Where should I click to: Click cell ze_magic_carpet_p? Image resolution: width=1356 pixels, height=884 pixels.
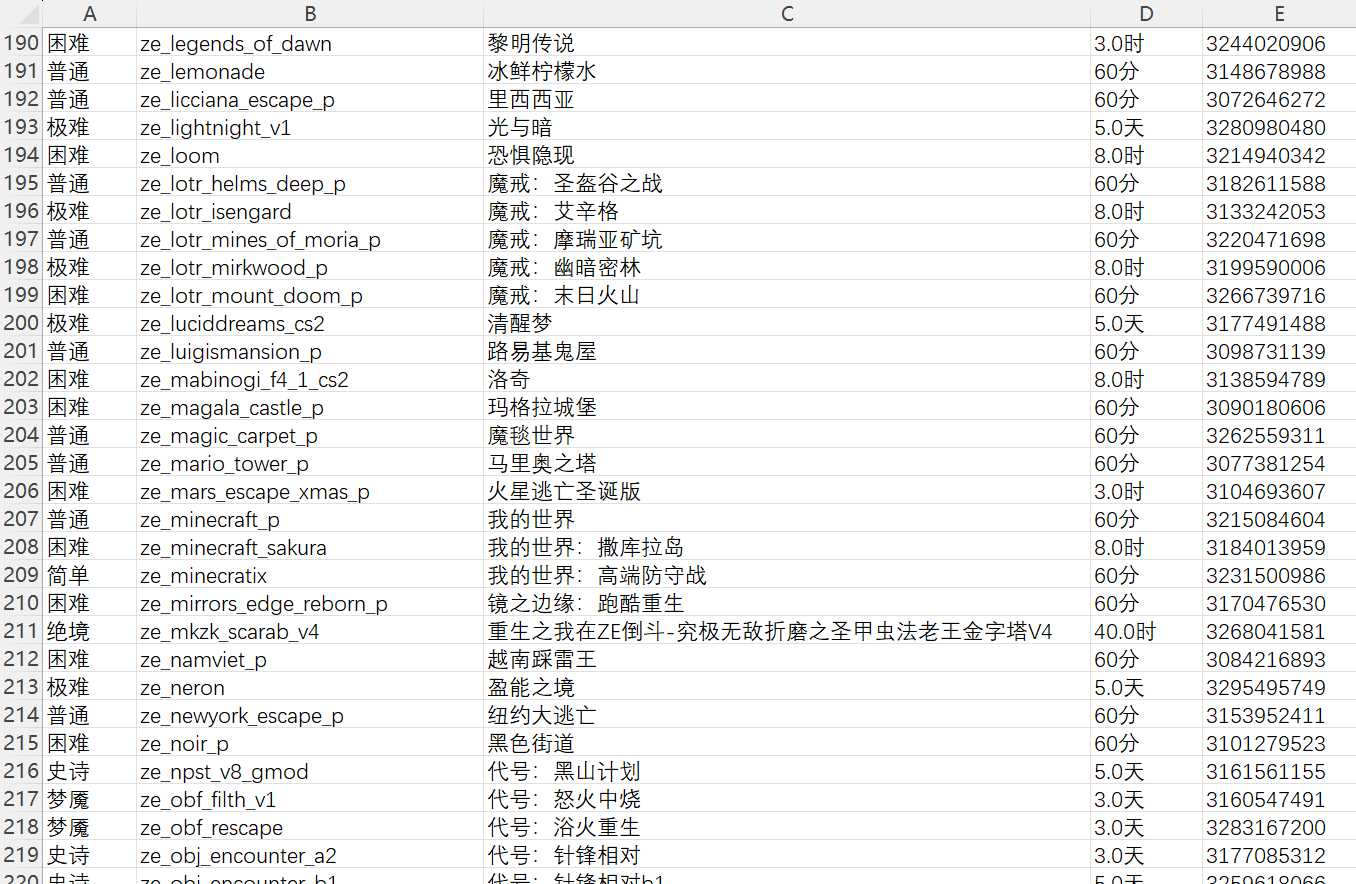click(x=310, y=436)
